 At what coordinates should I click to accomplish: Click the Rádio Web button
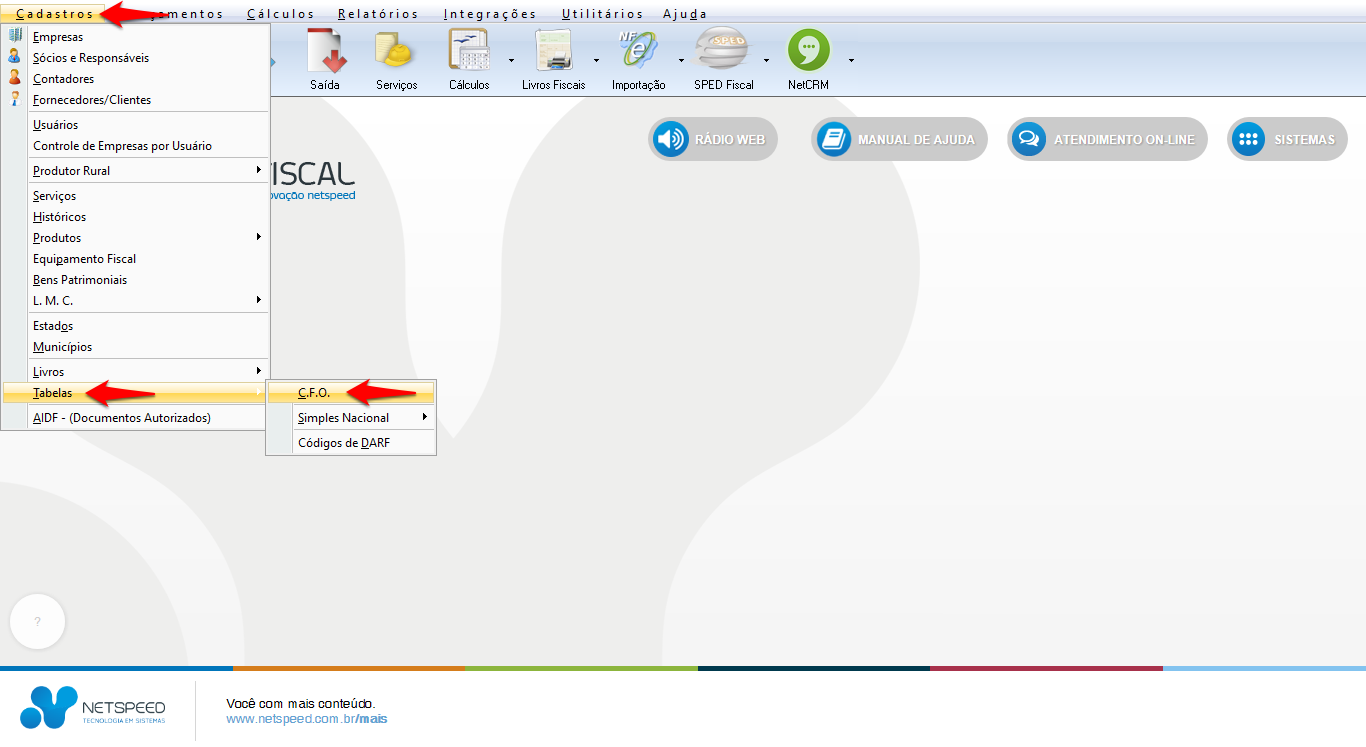click(713, 139)
